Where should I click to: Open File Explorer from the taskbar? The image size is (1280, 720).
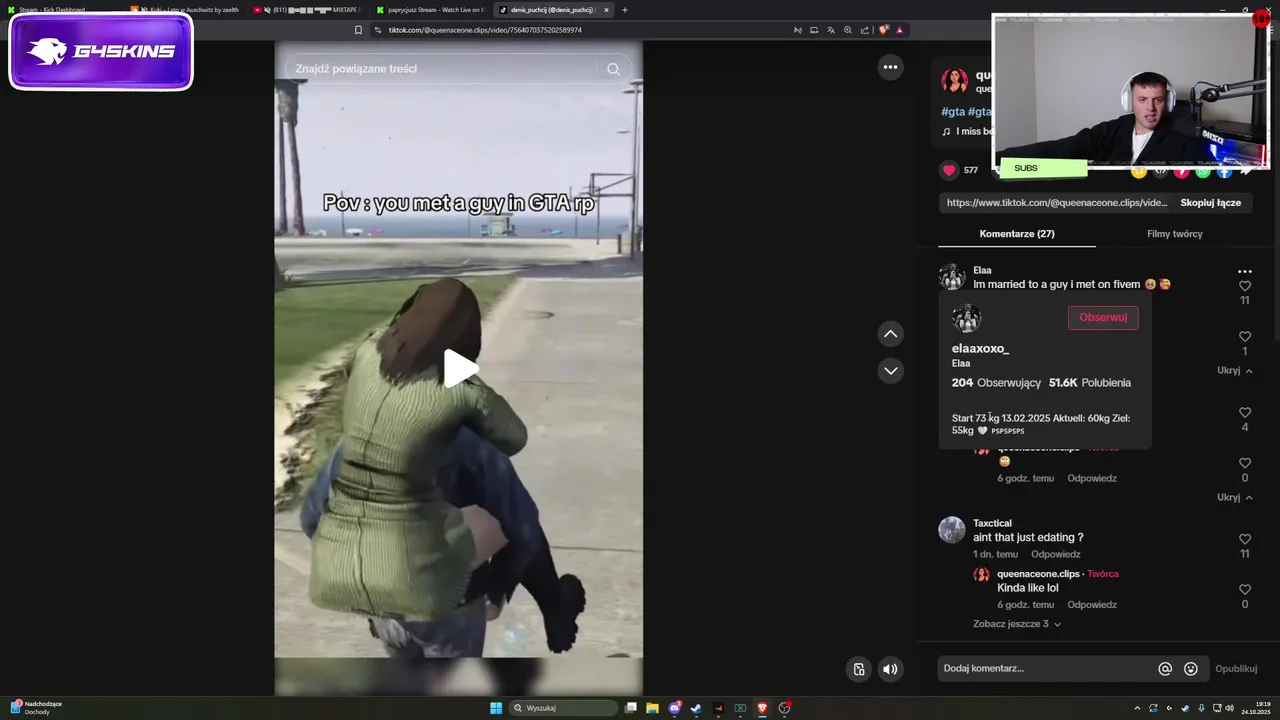652,708
